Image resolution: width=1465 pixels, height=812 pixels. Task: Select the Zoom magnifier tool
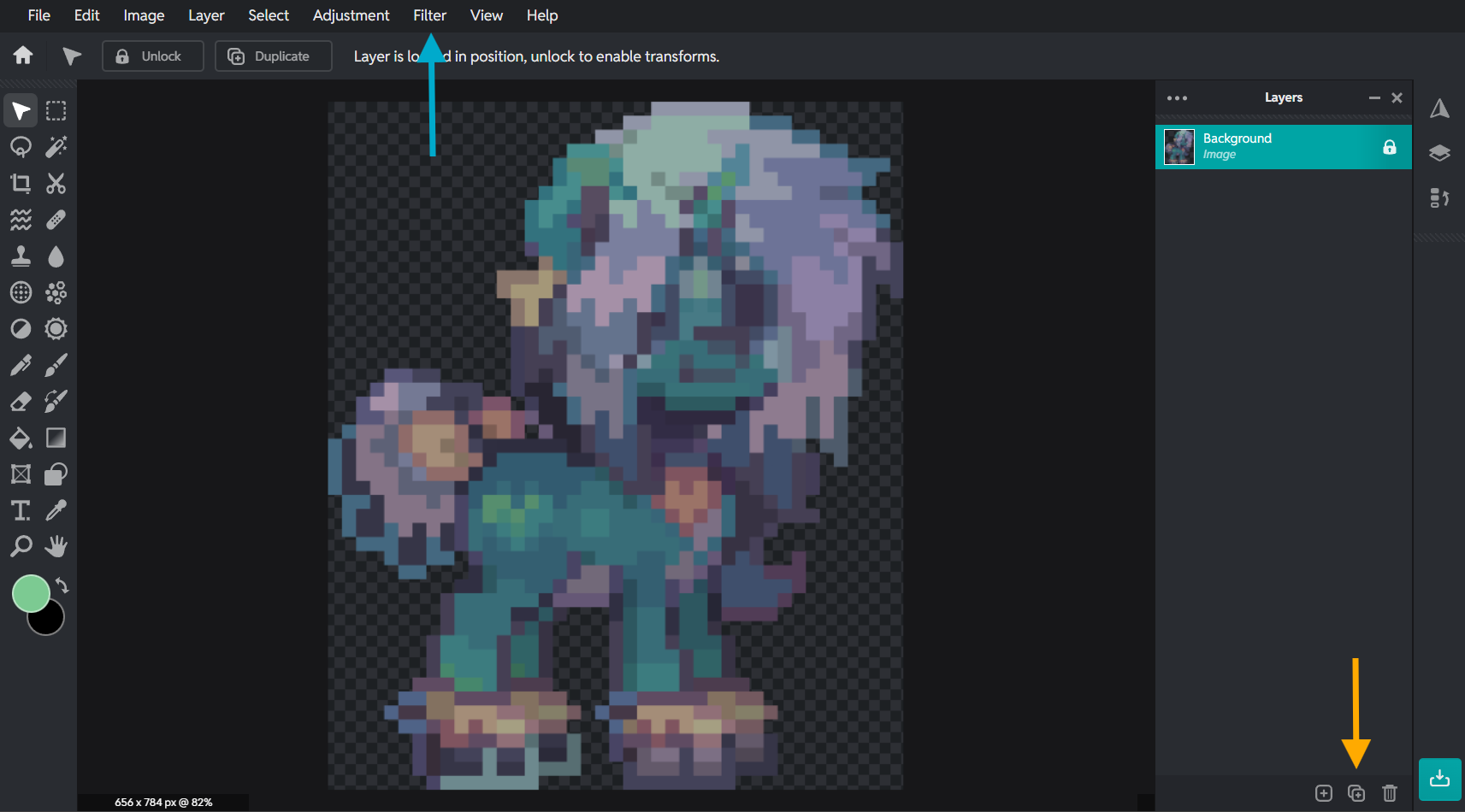pyautogui.click(x=21, y=546)
